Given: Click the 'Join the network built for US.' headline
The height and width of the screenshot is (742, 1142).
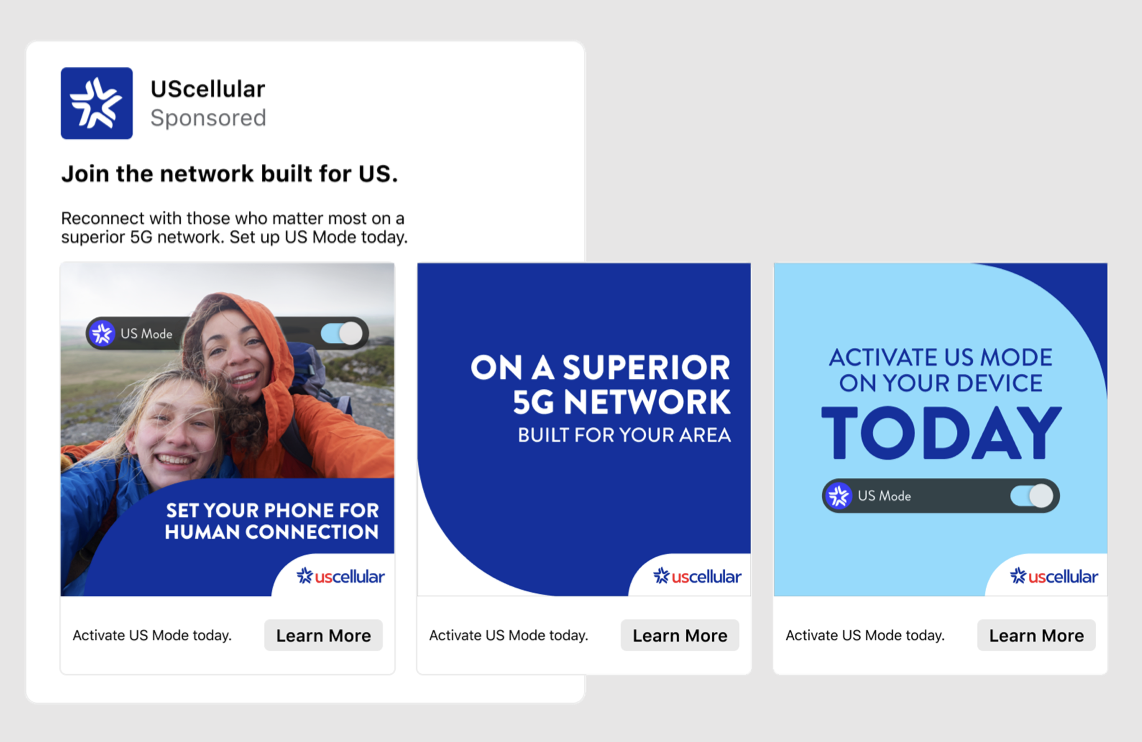Looking at the screenshot, I should 229,173.
